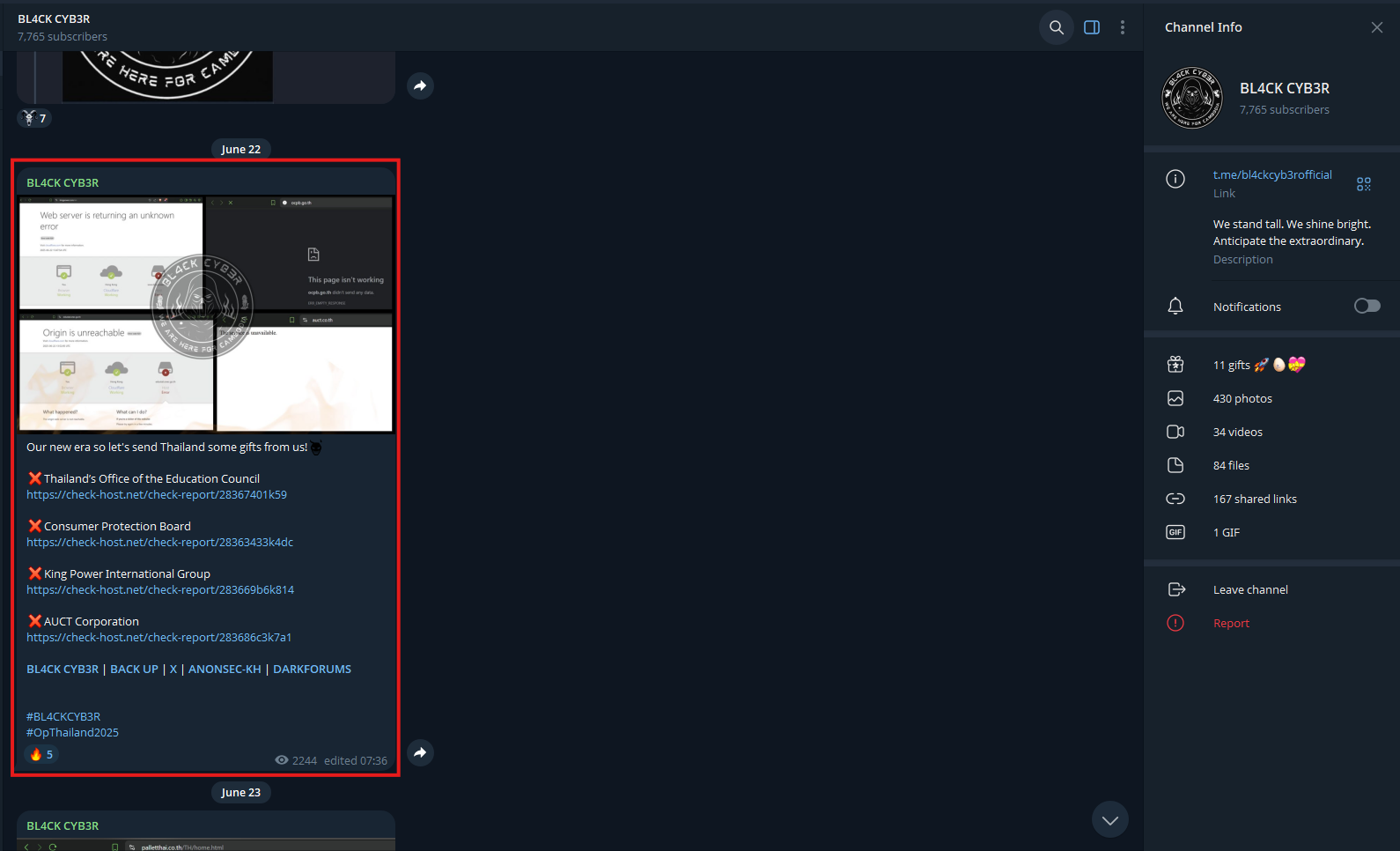Click the forward arrow beside the June 22 post

[421, 752]
